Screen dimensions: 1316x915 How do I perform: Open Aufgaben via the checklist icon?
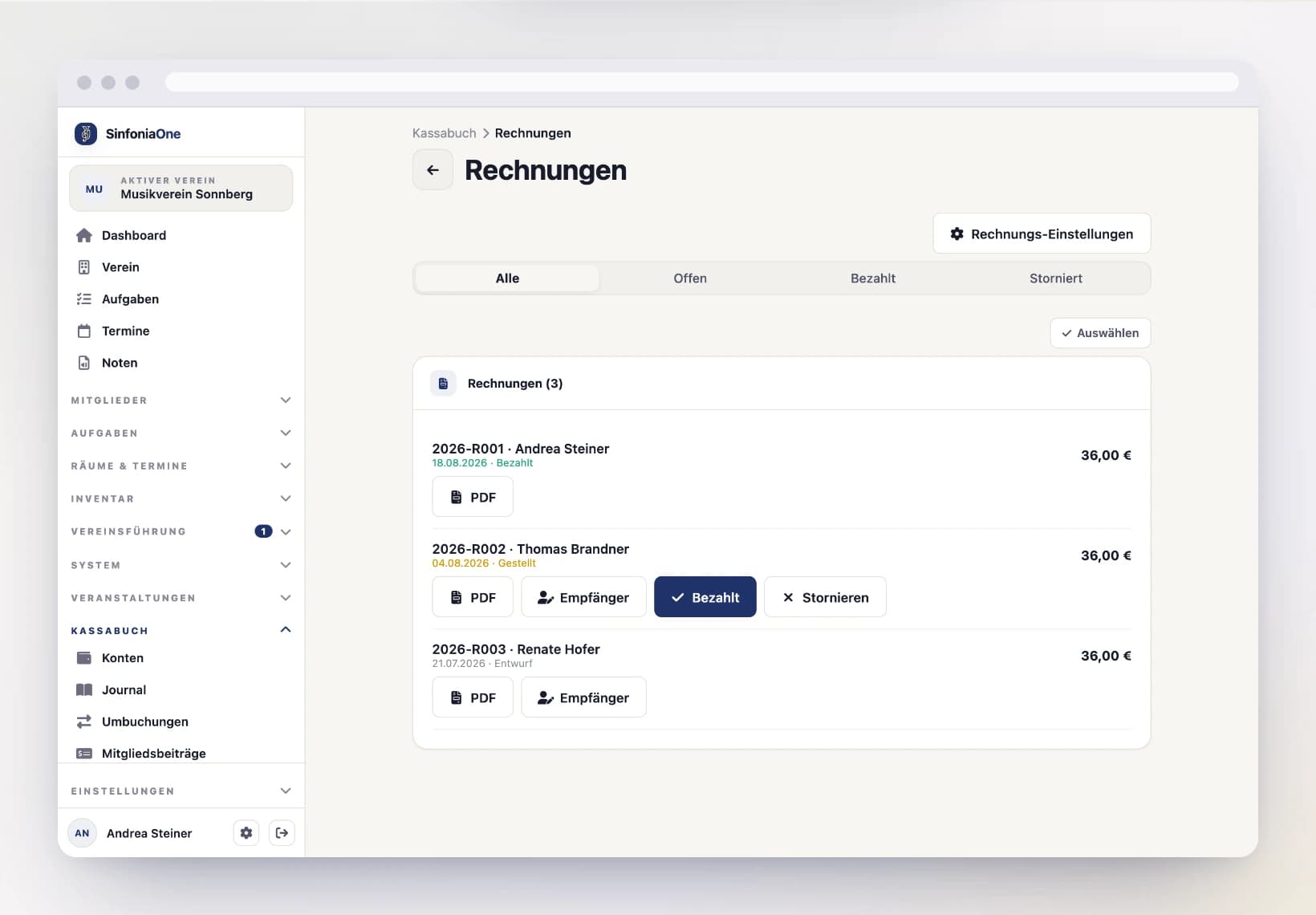[x=84, y=299]
